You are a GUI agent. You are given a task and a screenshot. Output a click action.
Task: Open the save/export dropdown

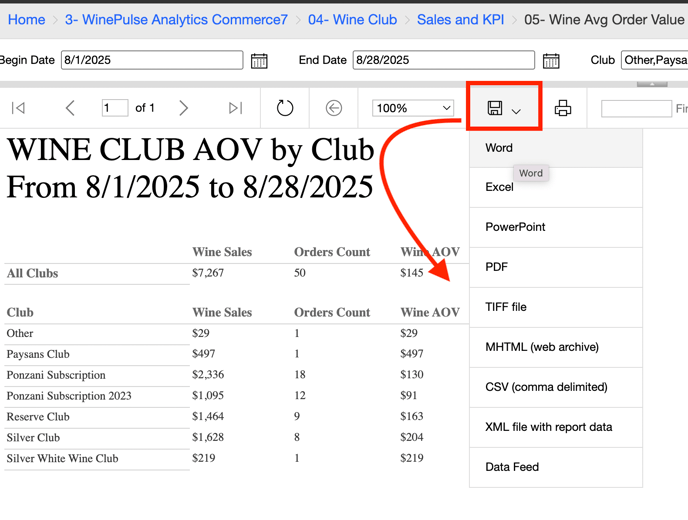504,108
